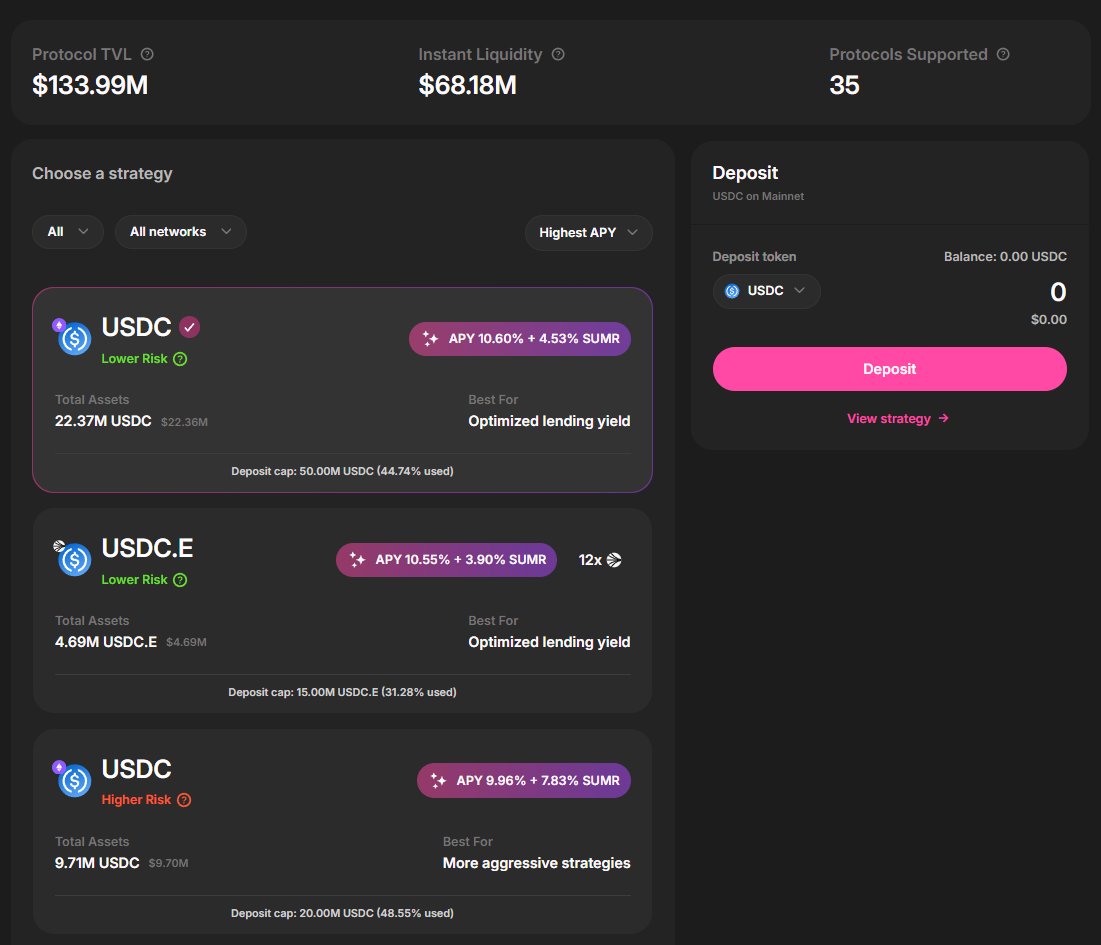Click the Deposit cap: 50.00M USDC text
The image size is (1101, 945).
[342, 471]
